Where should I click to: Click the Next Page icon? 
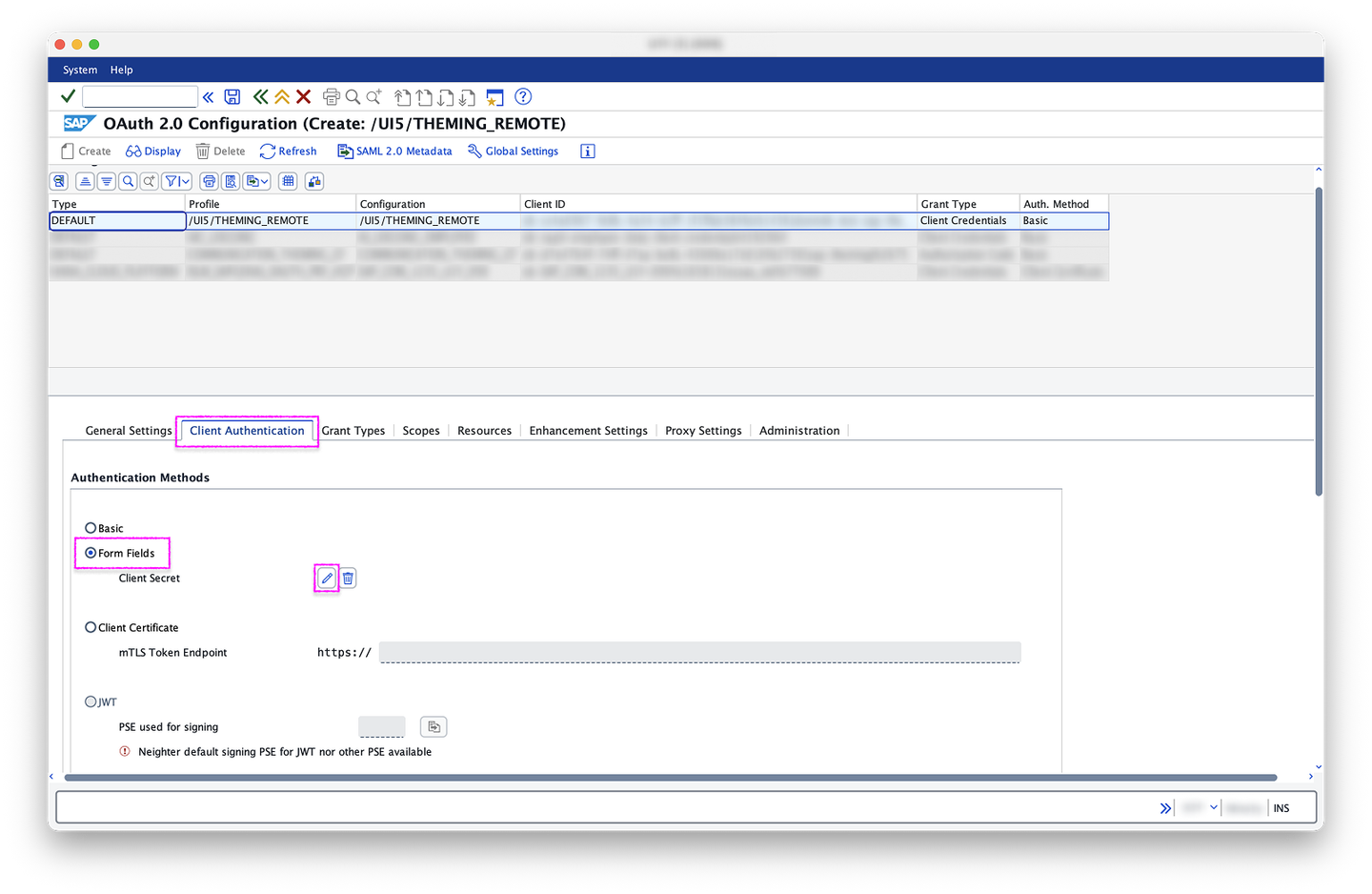click(x=445, y=96)
